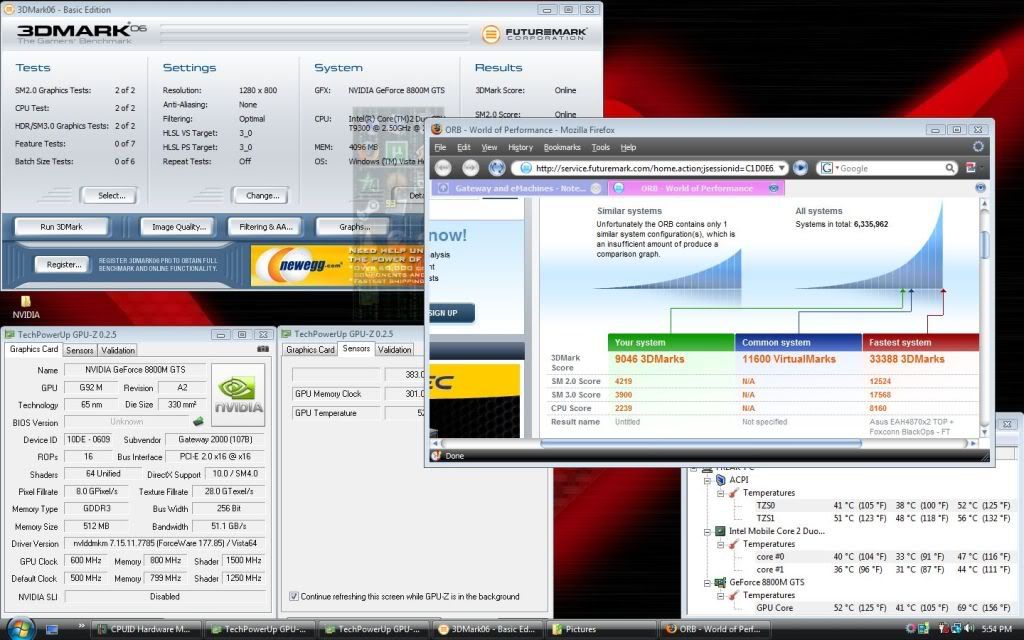Image resolution: width=1024 pixels, height=640 pixels.
Task: Click the Intel Mobile Core 2 Duo icon
Action: coord(720,531)
